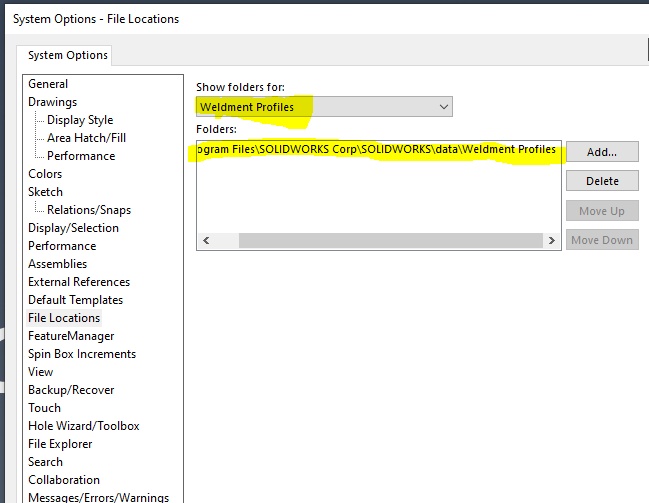Click the folders list right scroll arrow
649x503 pixels.
click(551, 241)
